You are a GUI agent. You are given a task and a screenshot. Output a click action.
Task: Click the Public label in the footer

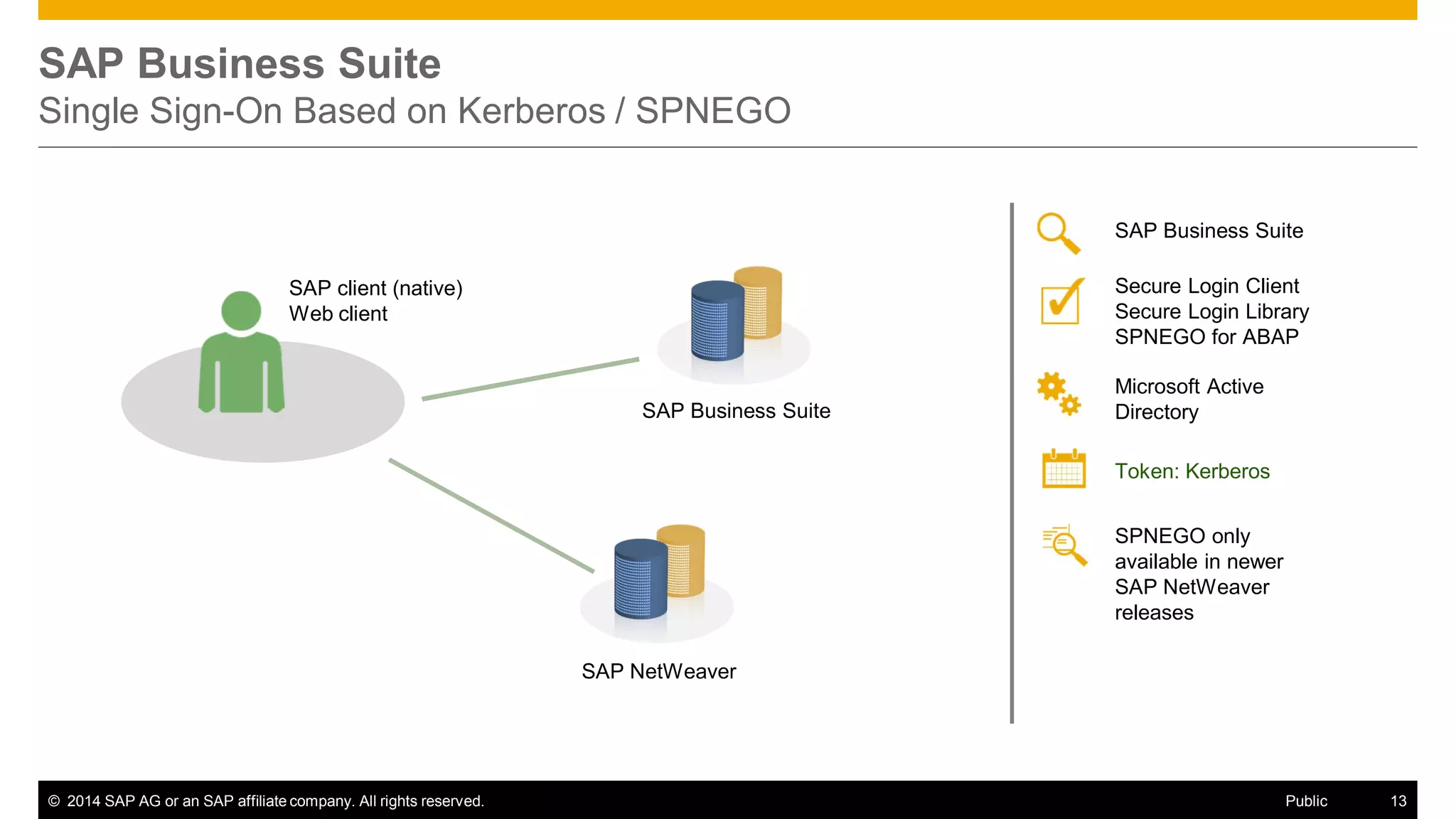coord(1306,801)
